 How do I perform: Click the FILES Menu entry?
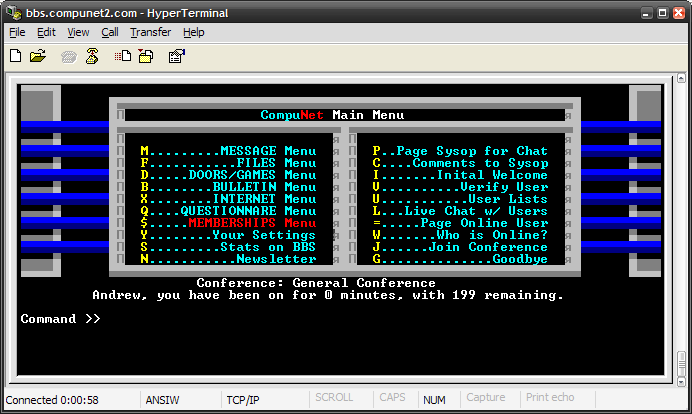click(228, 163)
